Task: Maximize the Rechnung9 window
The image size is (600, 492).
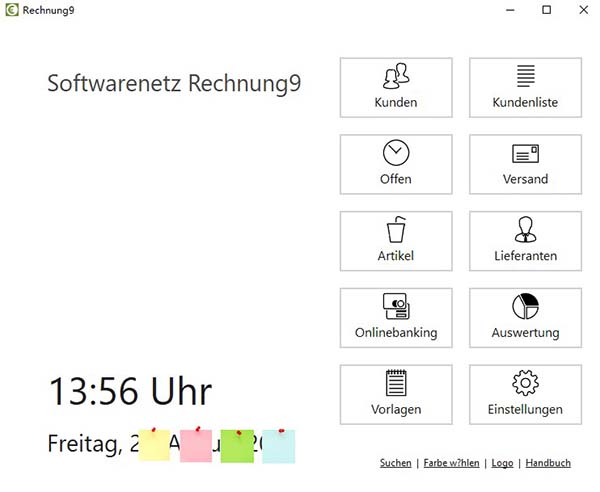Action: click(546, 10)
